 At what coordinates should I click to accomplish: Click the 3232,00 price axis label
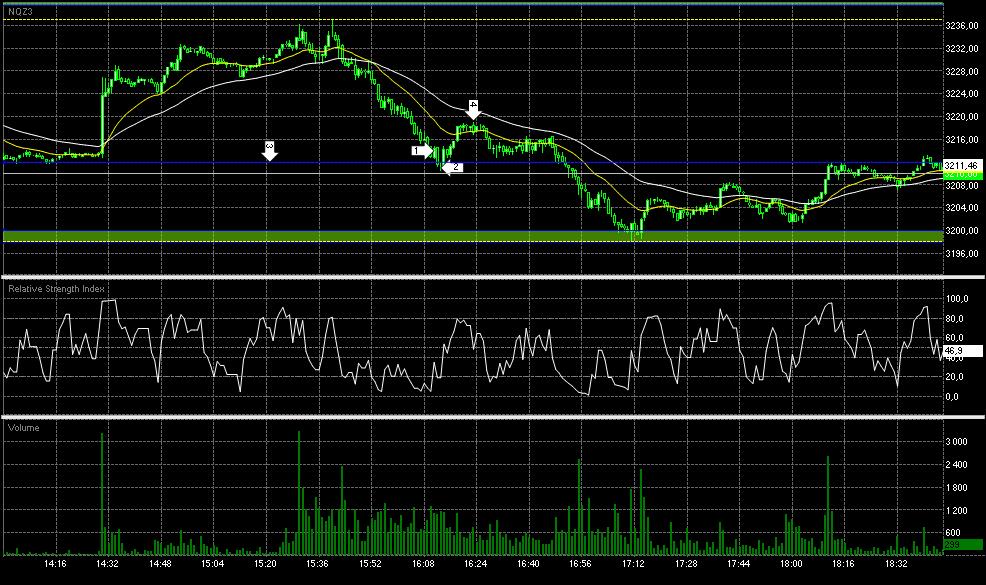(961, 48)
